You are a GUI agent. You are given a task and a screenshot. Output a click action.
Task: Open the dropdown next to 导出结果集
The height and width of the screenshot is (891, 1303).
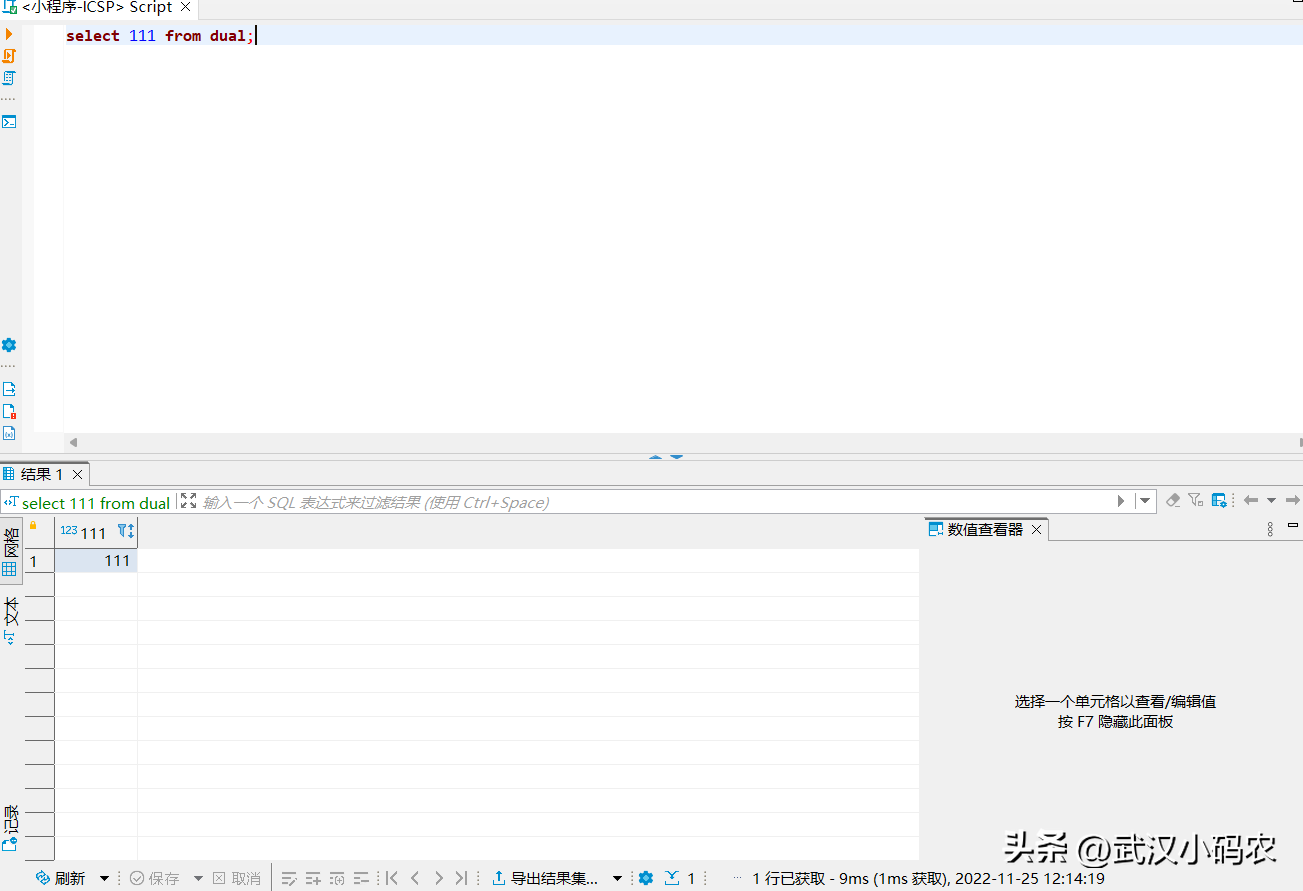[x=617, y=878]
